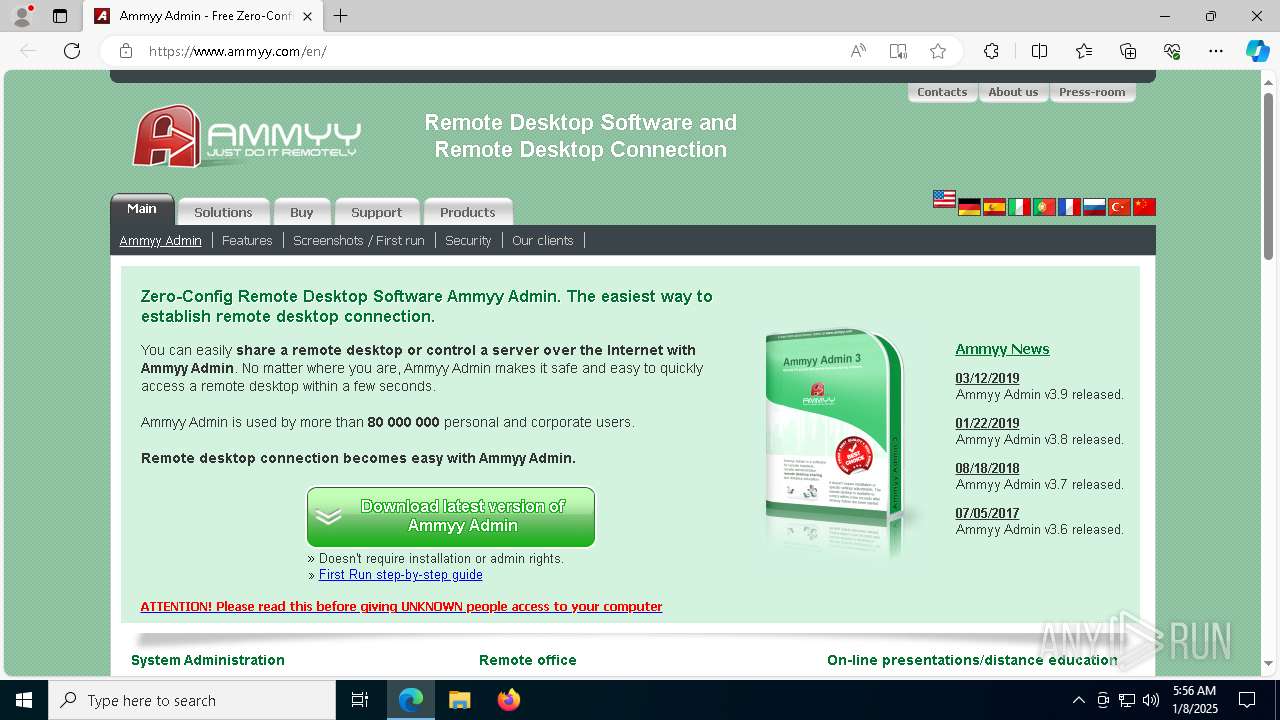Viewport: 1280px width, 720px height.
Task: Open First Run step-by-step guide link
Action: 401,575
